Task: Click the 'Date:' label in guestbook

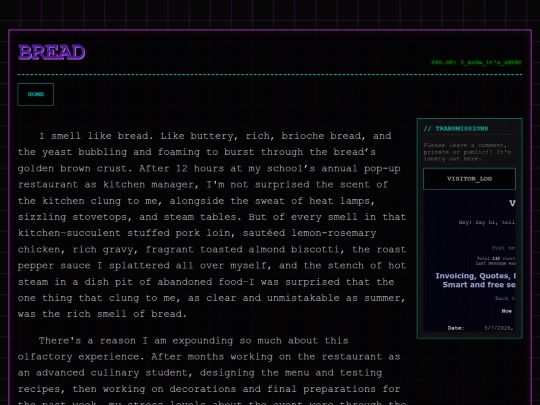Action: (456, 328)
